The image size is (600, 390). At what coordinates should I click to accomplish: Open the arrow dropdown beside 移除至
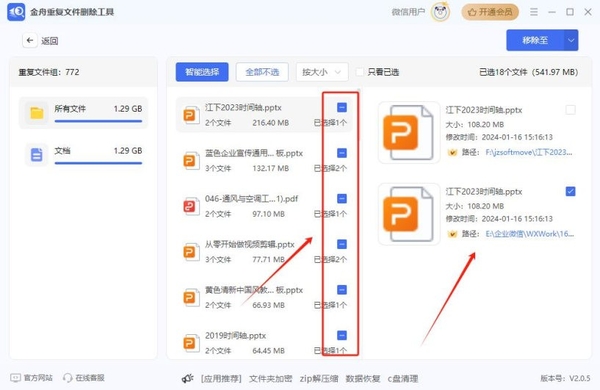571,40
